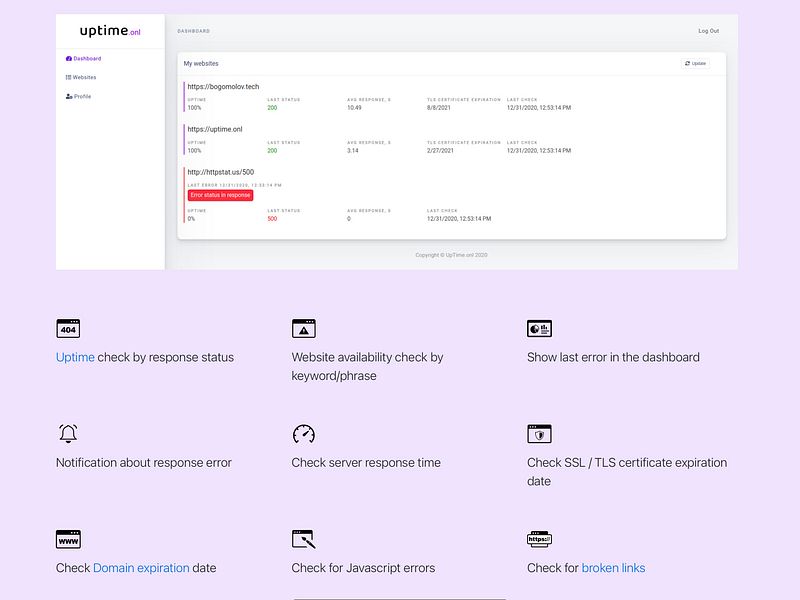800x600 pixels.
Task: Click the Log Out link
Action: click(x=708, y=31)
